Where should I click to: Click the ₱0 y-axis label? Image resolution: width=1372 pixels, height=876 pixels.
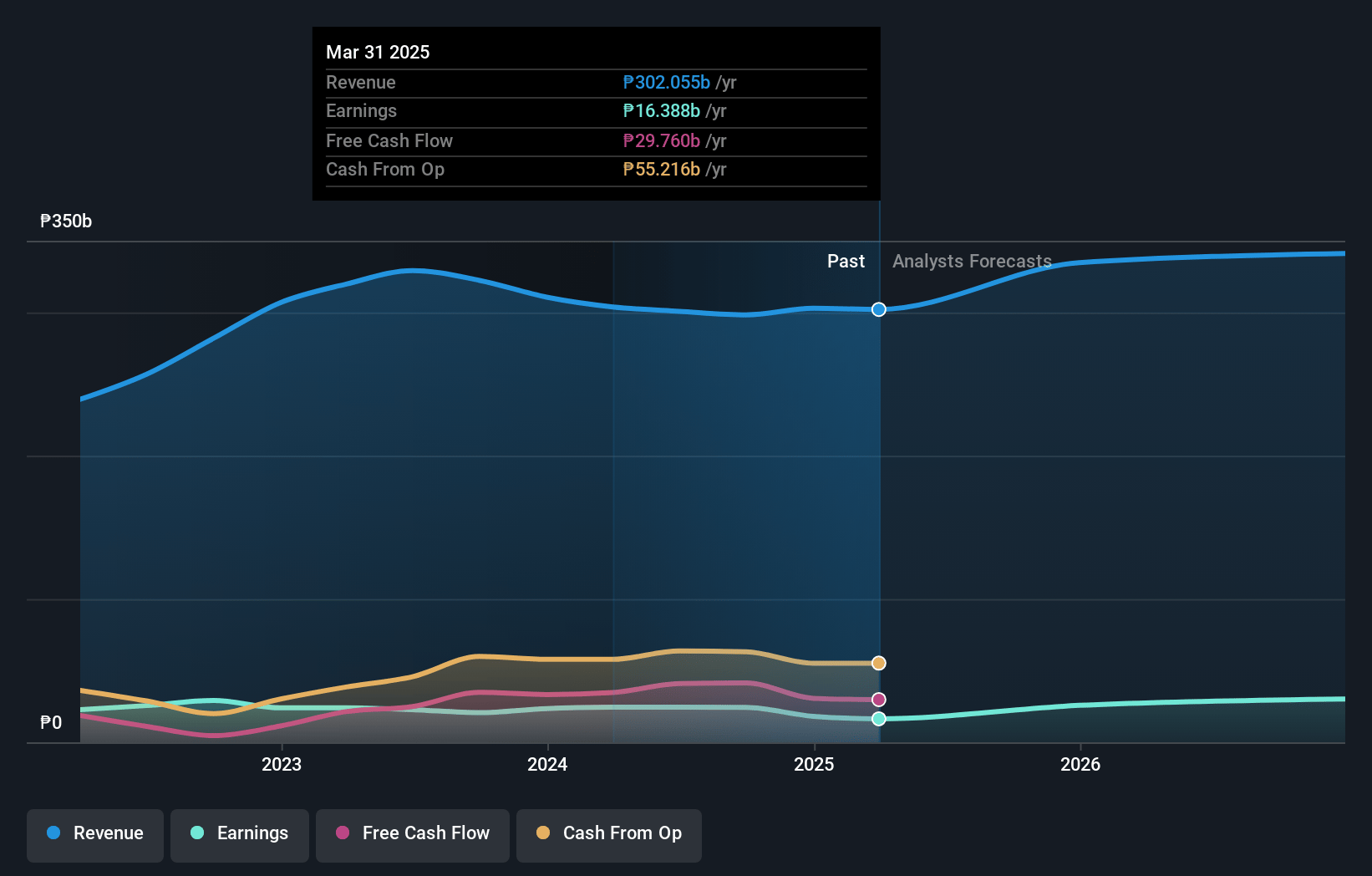coord(51,722)
